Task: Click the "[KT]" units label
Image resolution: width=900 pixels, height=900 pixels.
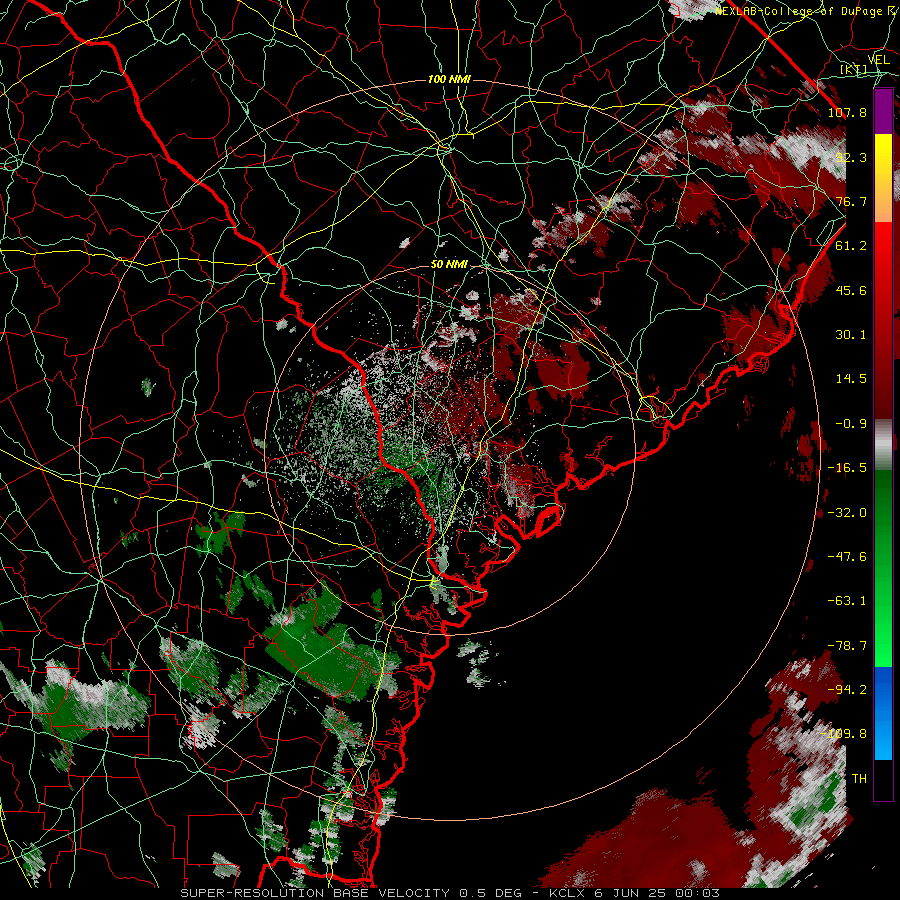Action: (x=854, y=70)
